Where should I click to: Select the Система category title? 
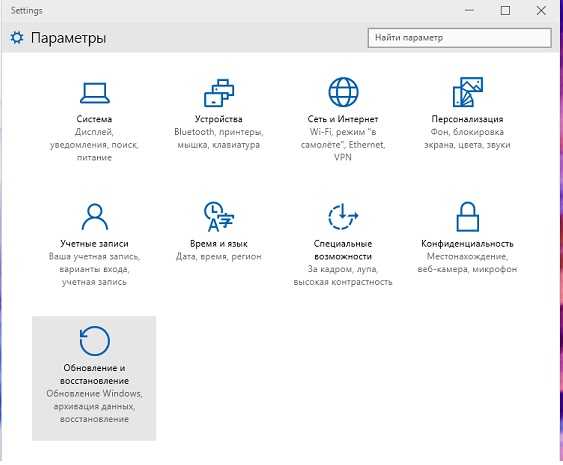point(94,119)
